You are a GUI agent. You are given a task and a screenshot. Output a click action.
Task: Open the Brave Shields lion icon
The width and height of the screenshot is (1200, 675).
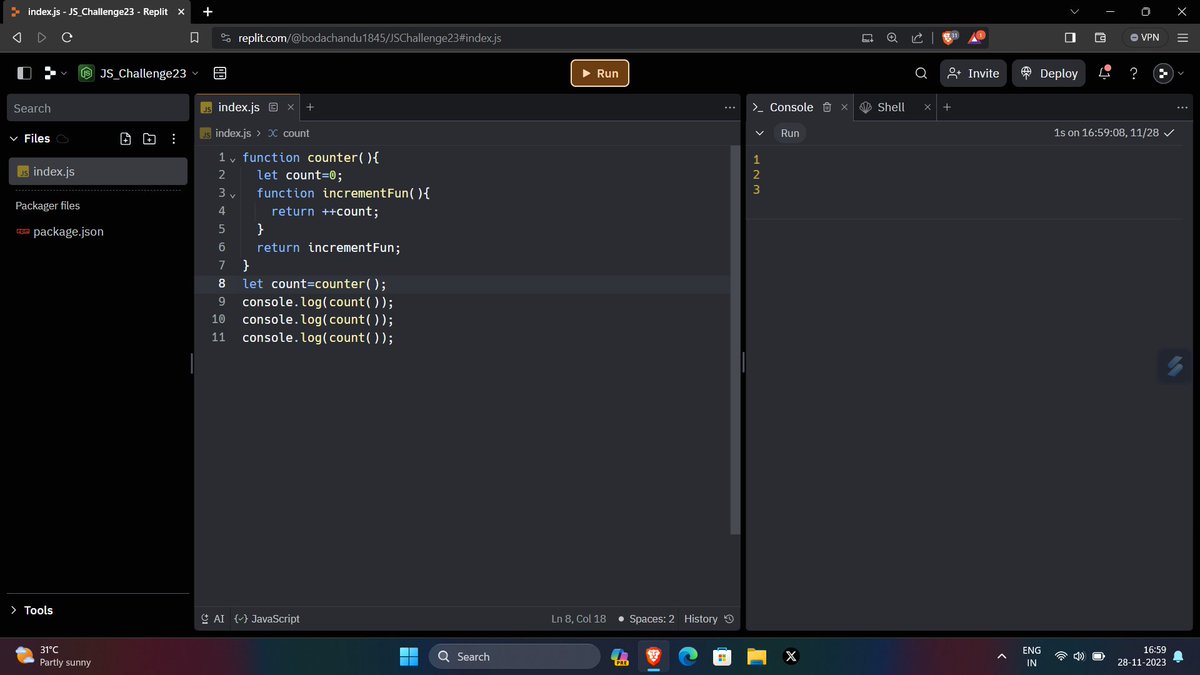(x=949, y=37)
